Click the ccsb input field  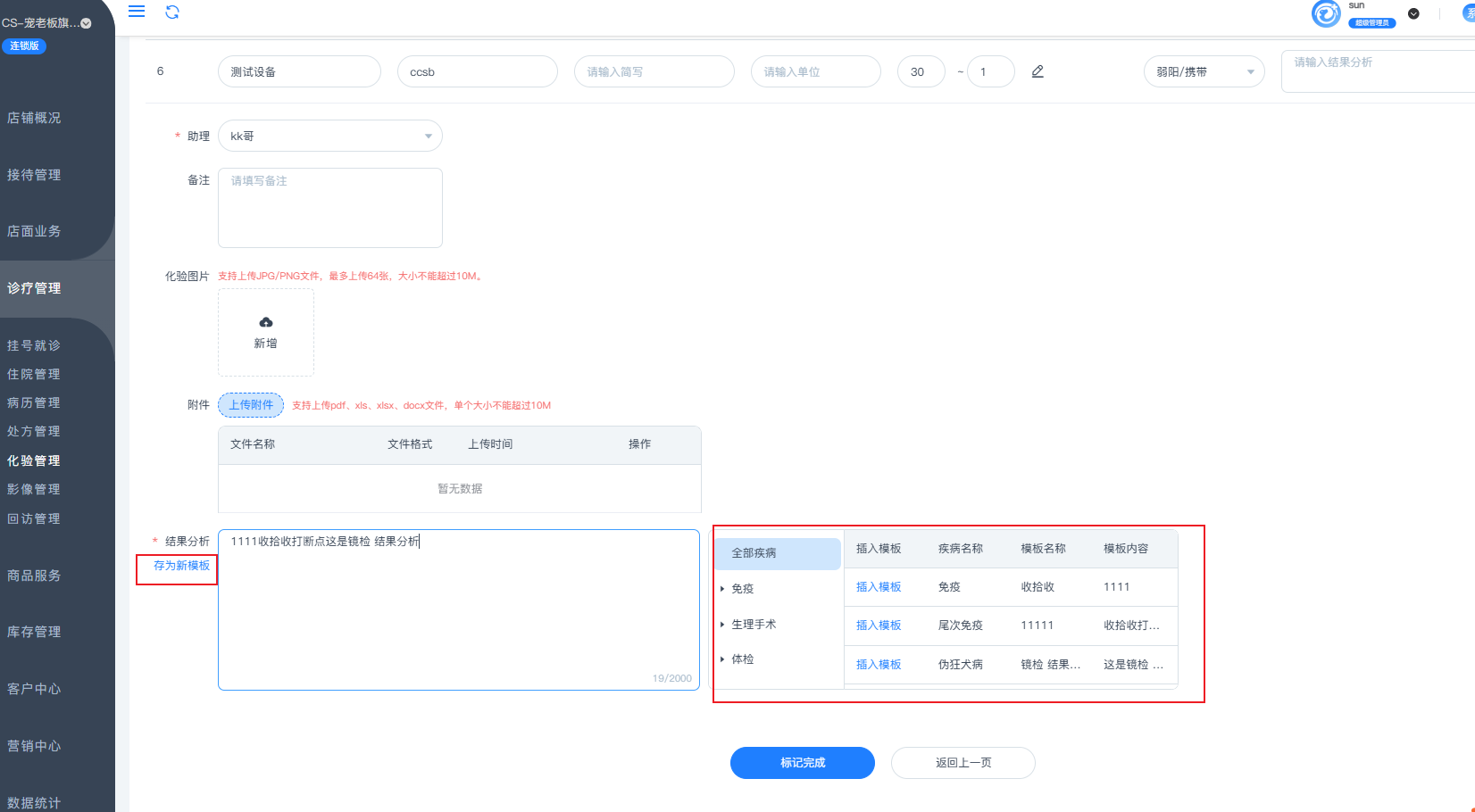click(478, 71)
